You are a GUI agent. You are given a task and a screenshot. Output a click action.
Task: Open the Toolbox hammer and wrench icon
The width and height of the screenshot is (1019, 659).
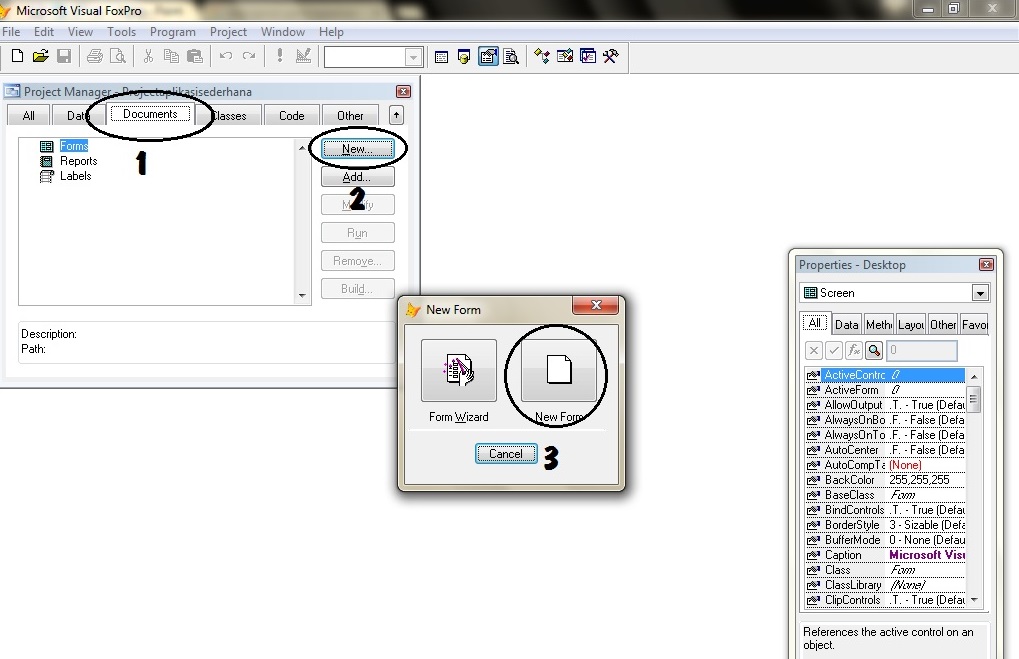pos(611,57)
